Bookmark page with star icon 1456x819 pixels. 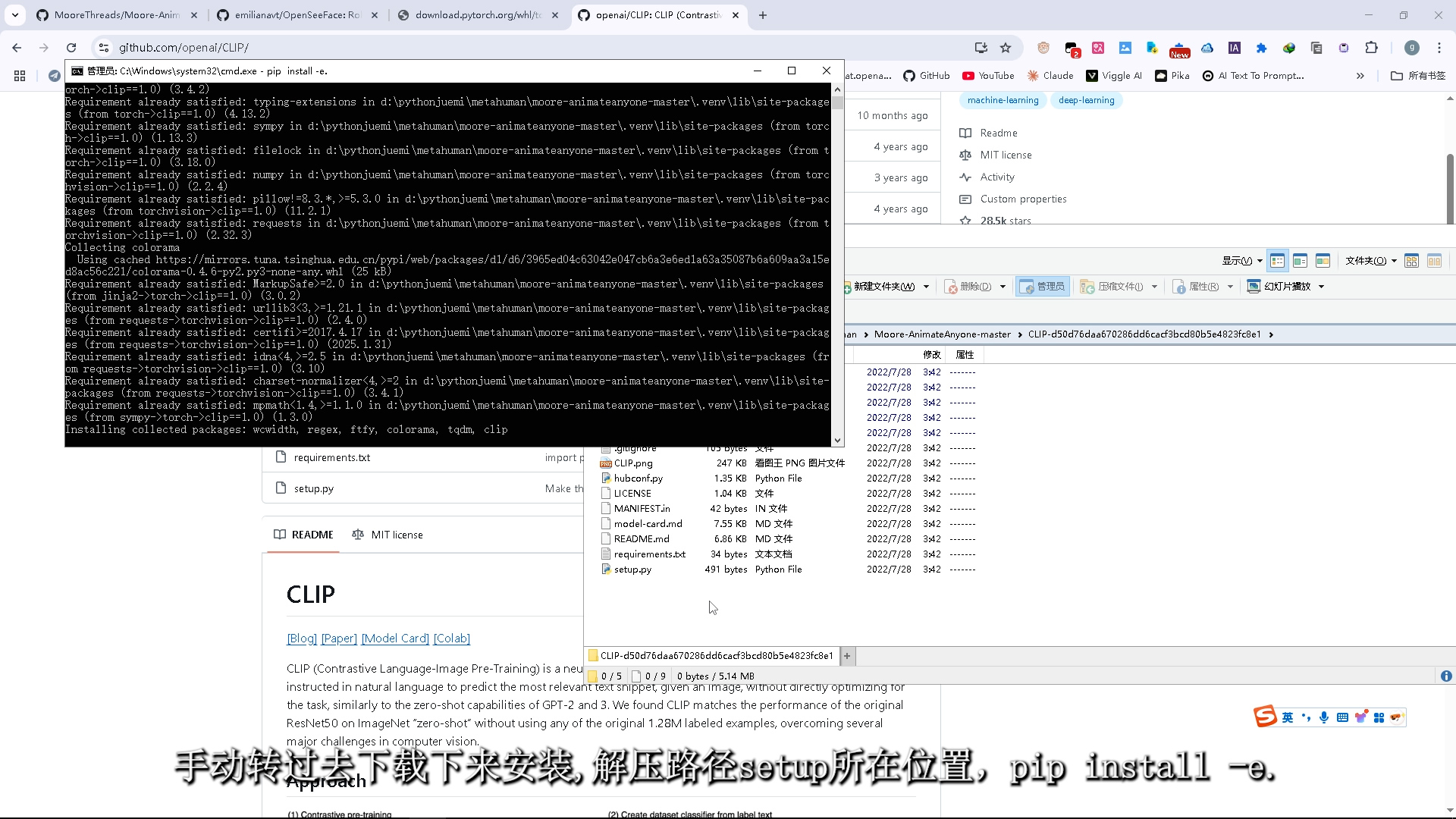point(1006,48)
